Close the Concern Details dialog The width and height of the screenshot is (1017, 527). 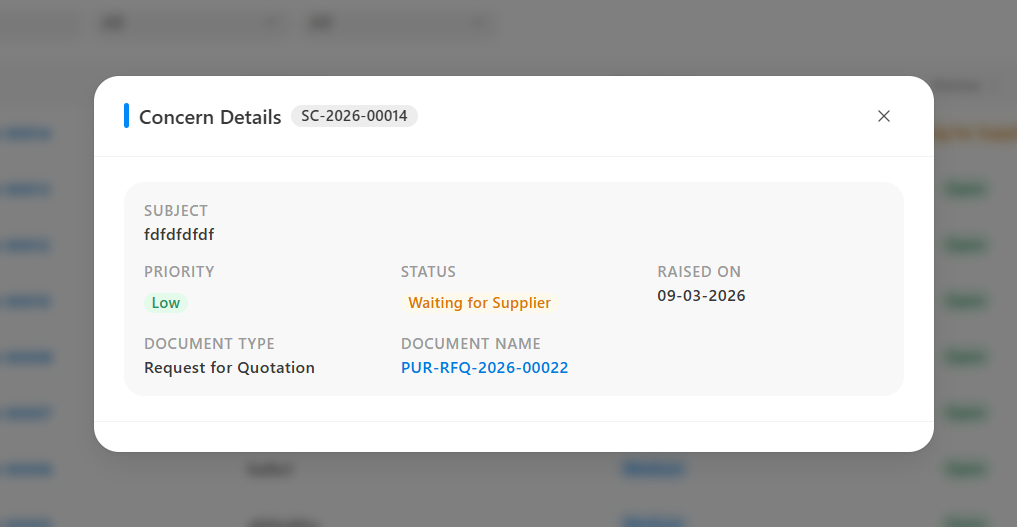coord(883,116)
